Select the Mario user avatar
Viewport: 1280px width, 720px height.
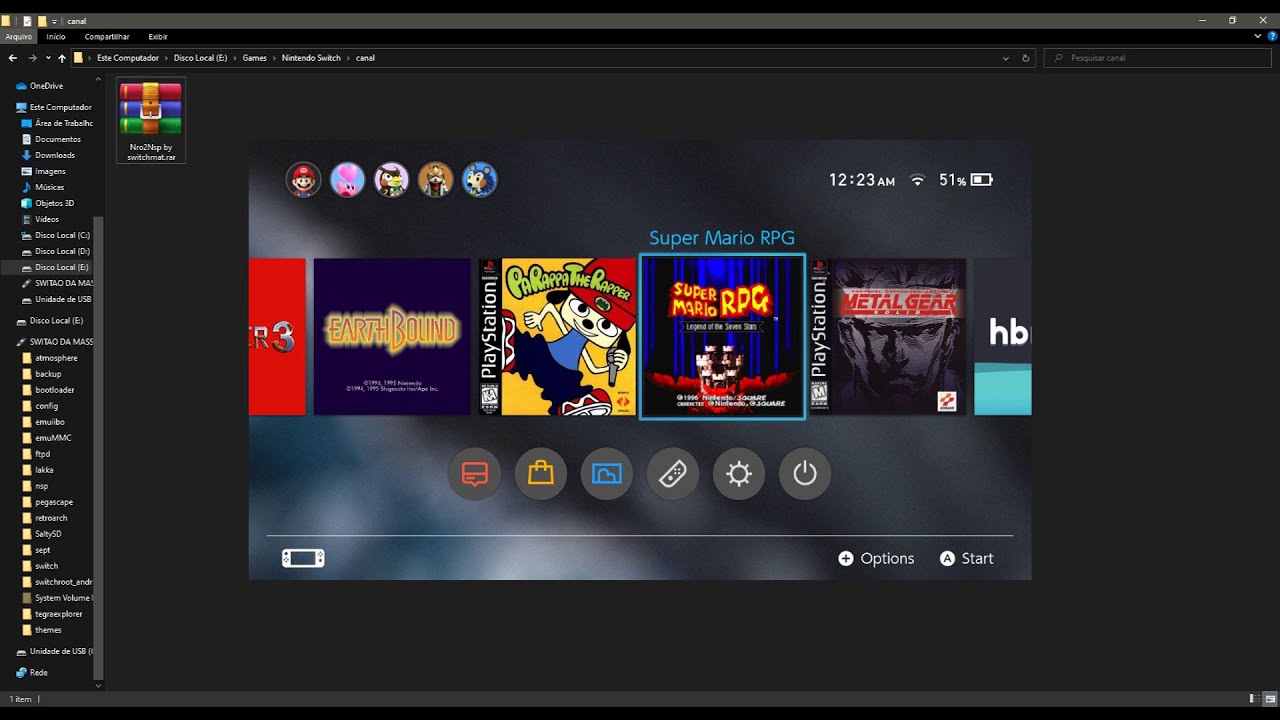pyautogui.click(x=303, y=180)
